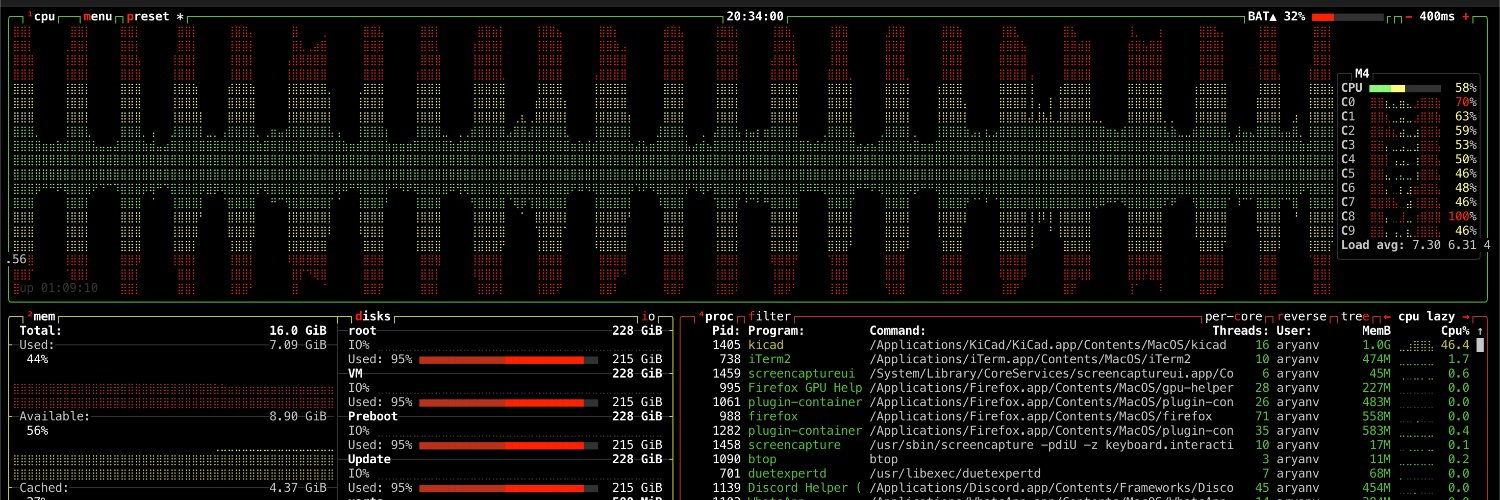Open the process filter field
1500x500 pixels.
(769, 316)
